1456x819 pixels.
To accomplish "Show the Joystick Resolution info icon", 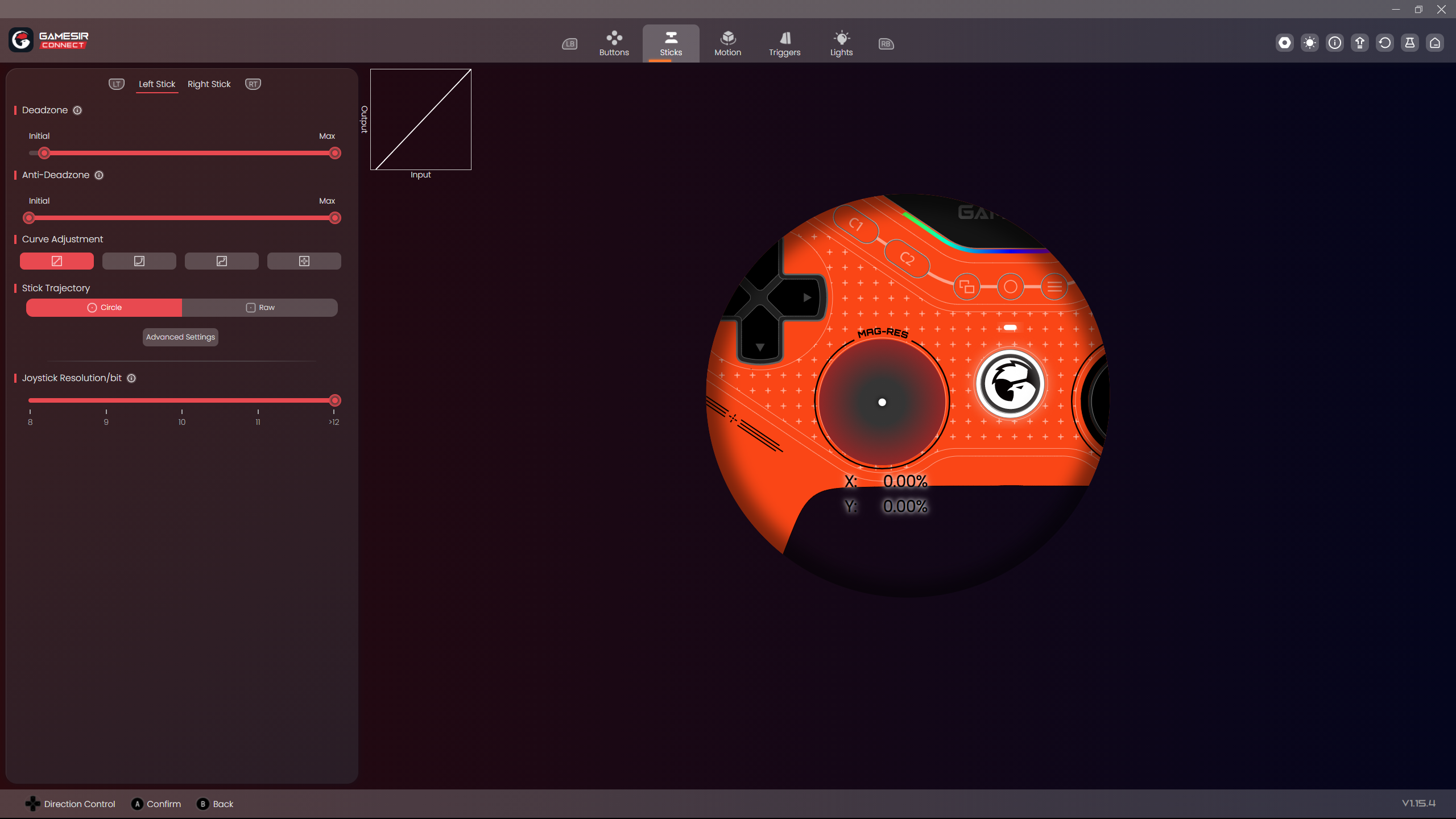I will click(x=131, y=378).
